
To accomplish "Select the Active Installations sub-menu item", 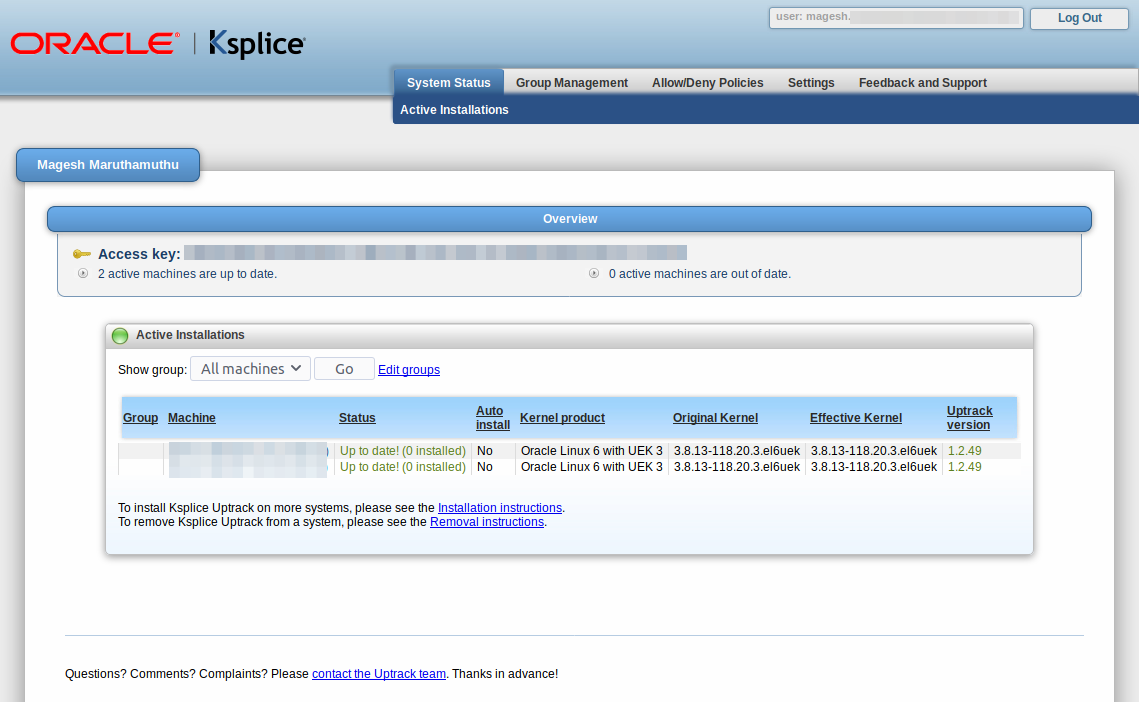I will pyautogui.click(x=454, y=110).
